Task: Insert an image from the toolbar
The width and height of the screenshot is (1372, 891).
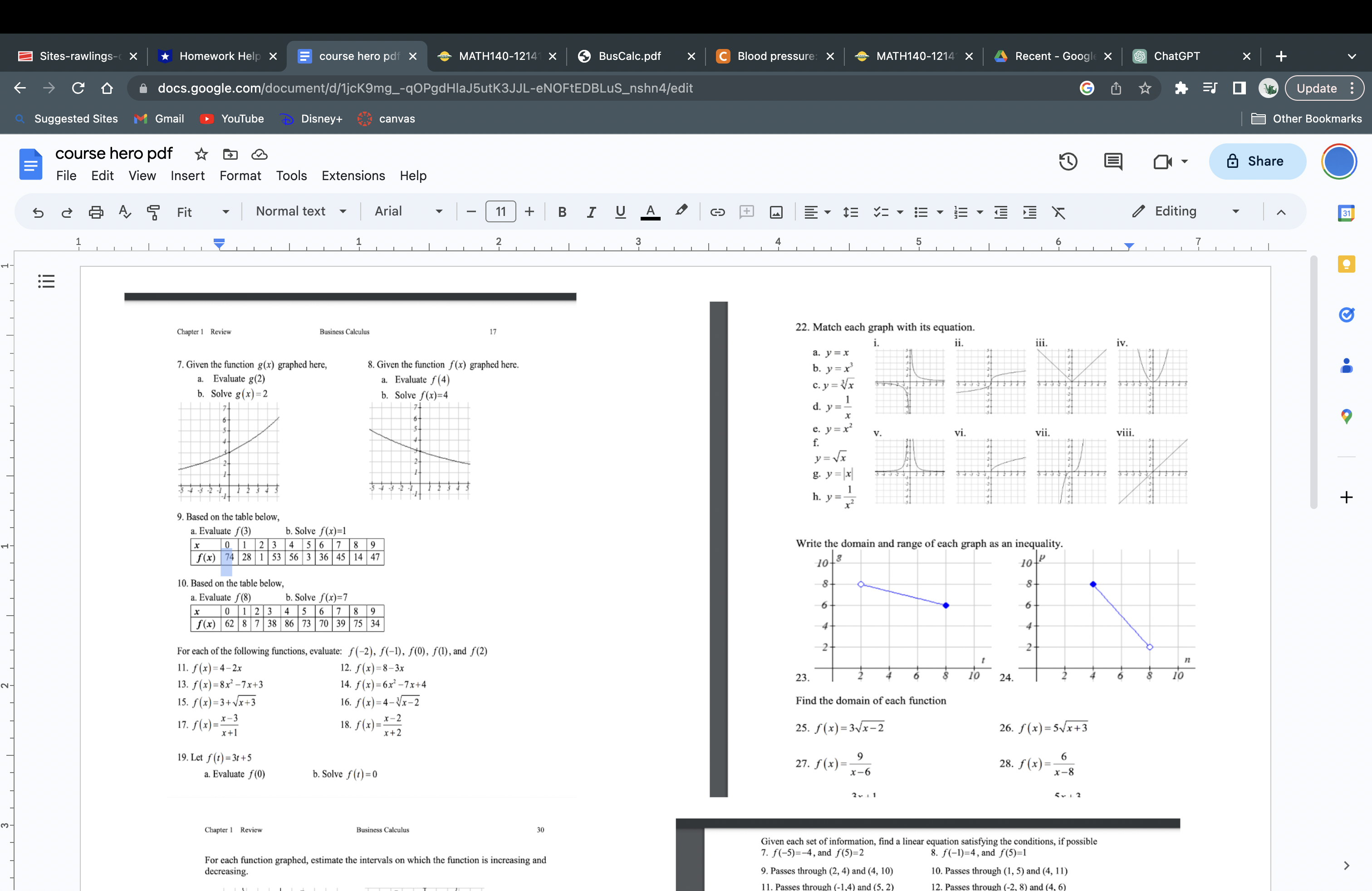Action: pos(775,212)
